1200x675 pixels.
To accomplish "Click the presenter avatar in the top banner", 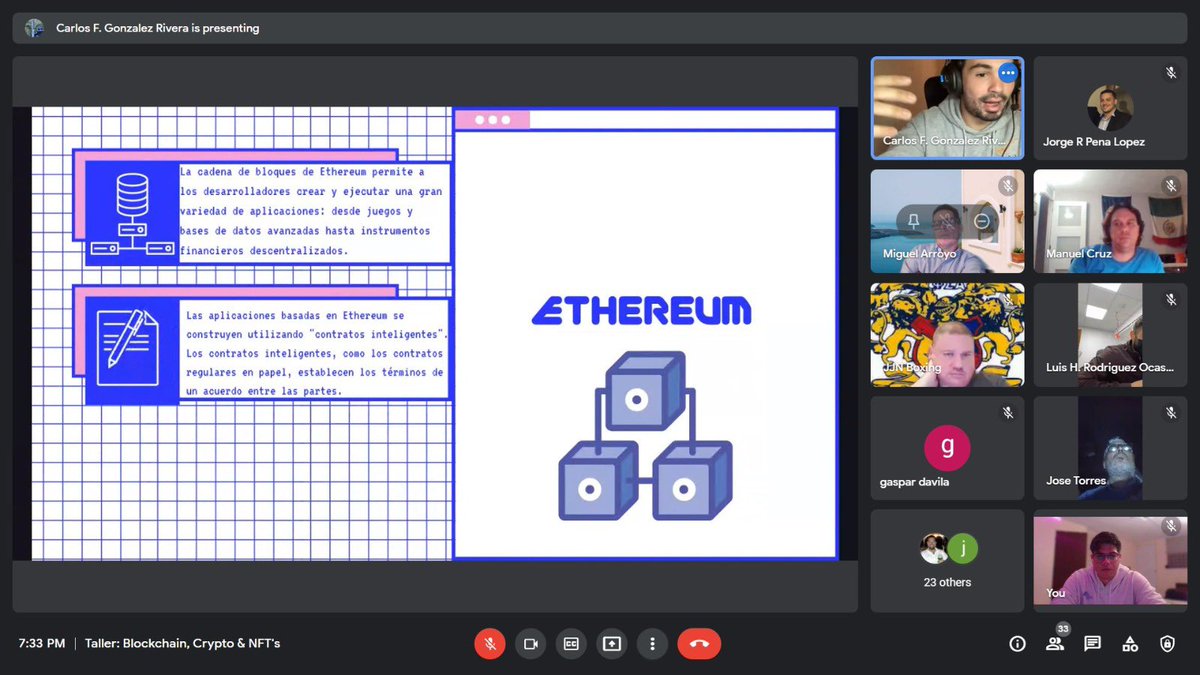I will [x=34, y=28].
